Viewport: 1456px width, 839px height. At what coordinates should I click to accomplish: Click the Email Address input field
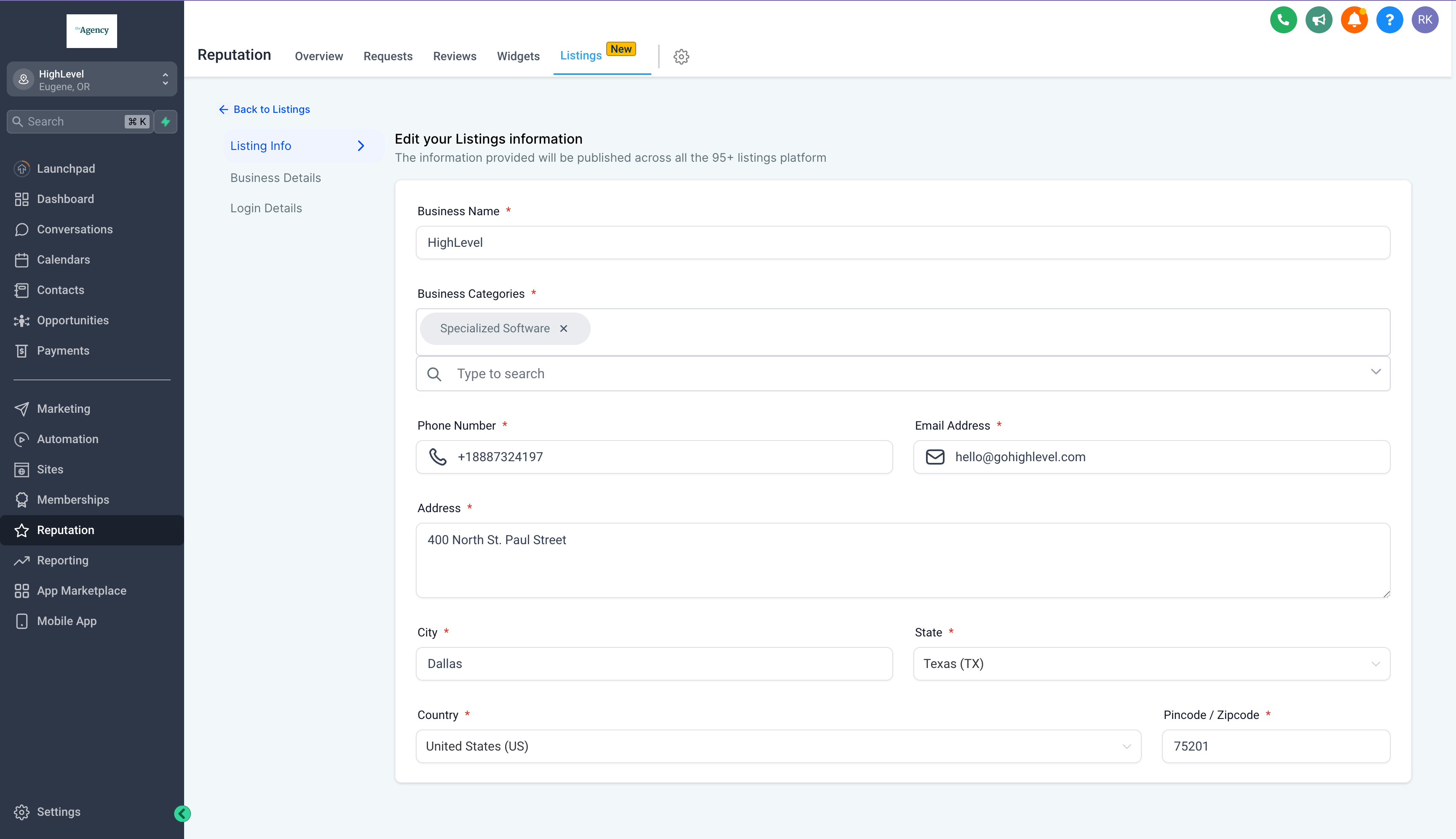coord(1151,457)
